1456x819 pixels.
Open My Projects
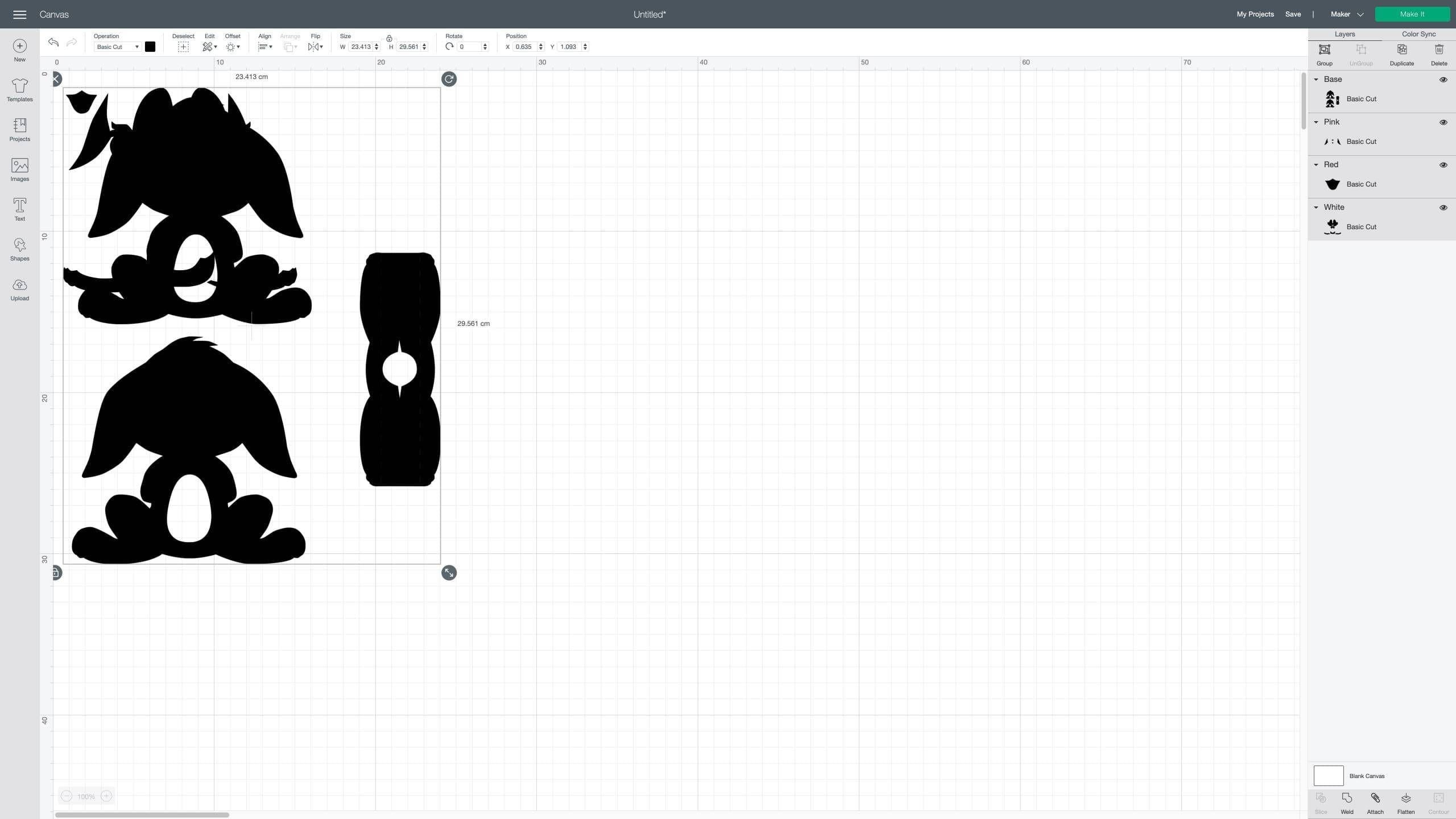tap(1255, 14)
